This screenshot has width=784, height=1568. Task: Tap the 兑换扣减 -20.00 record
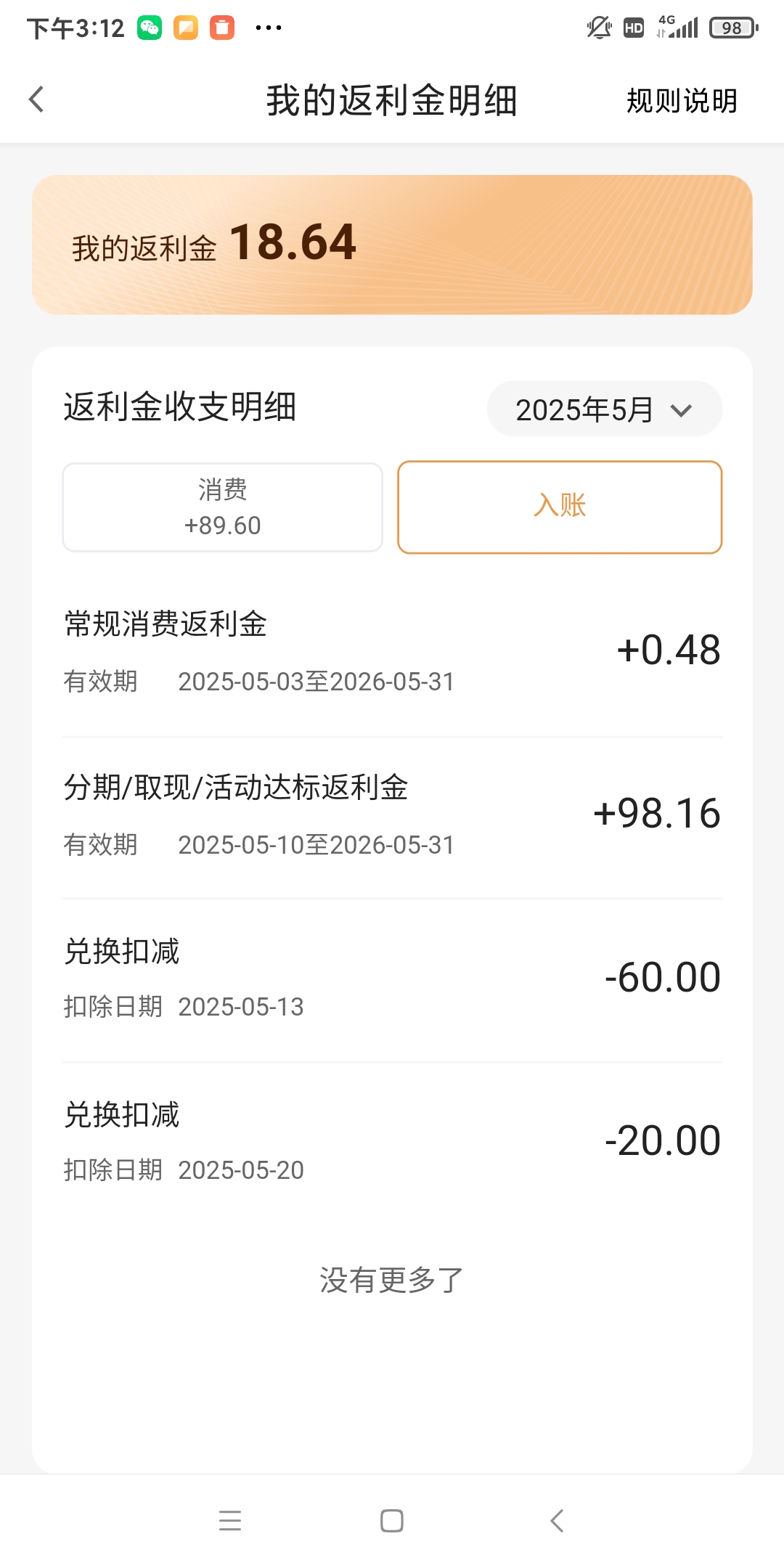392,1142
